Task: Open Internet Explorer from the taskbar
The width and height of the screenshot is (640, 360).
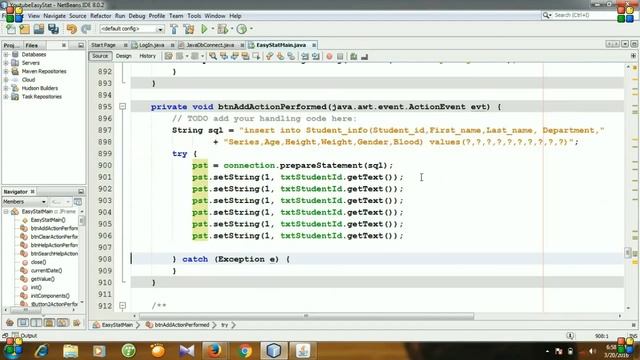Action: pos(42,351)
